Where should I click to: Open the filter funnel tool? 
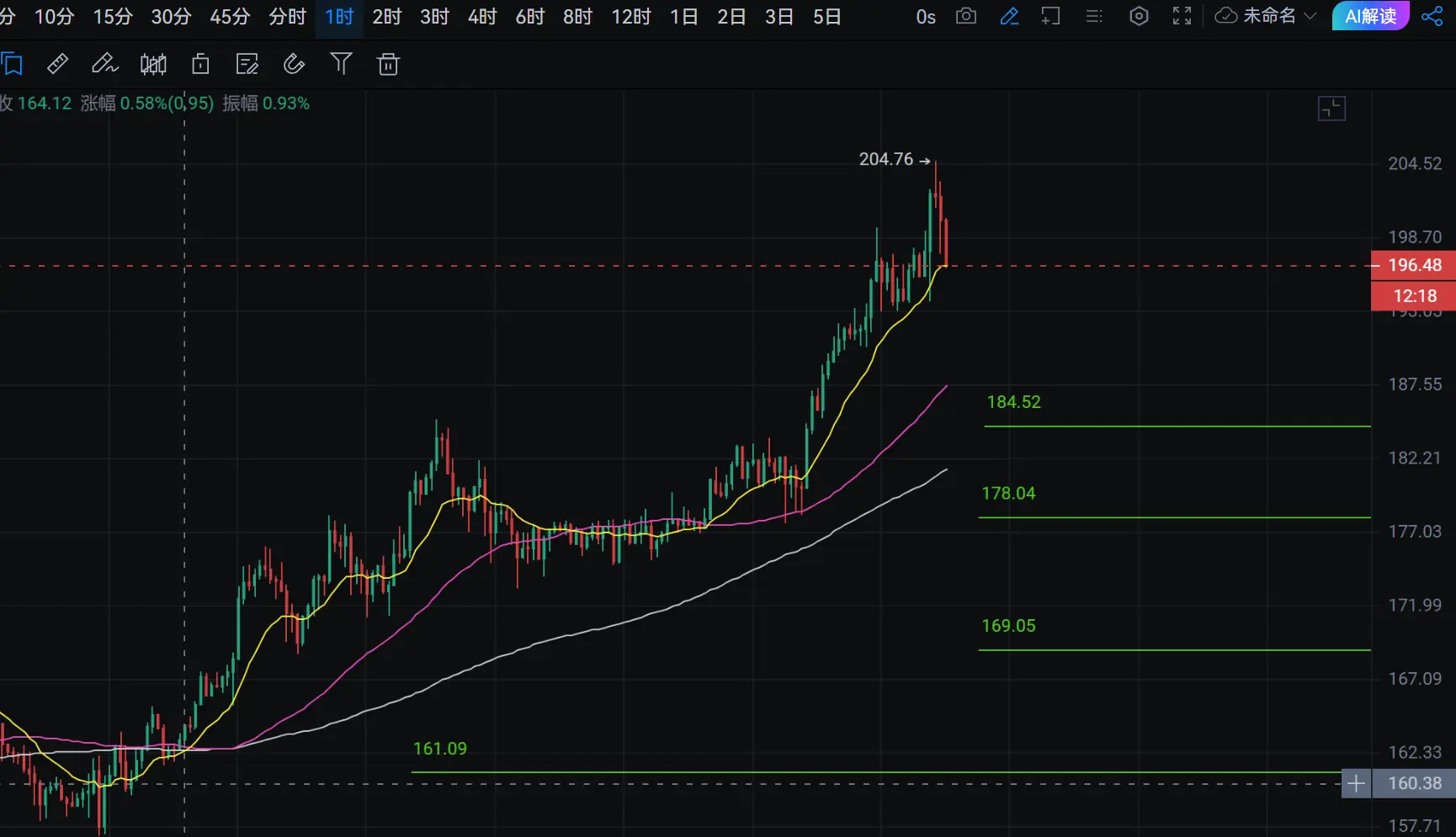[x=341, y=63]
